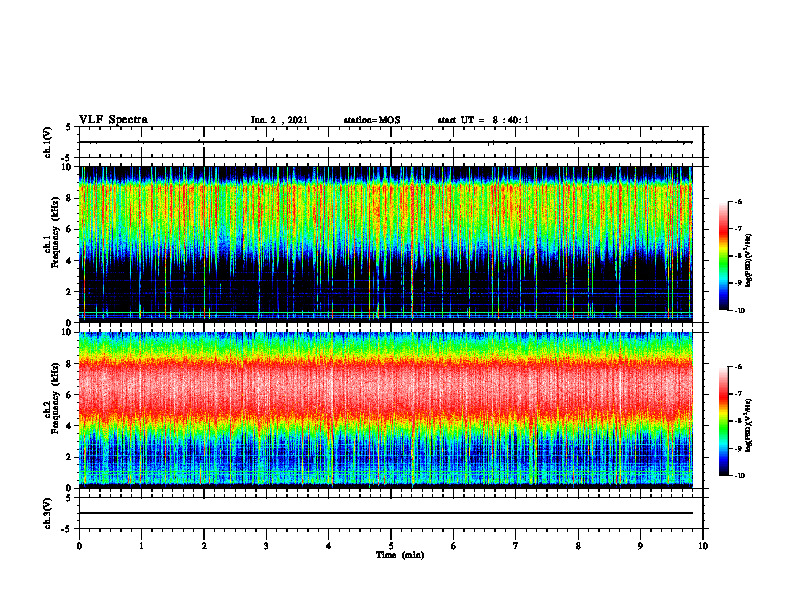792x612 pixels.
Task: Click '-7' on ch.2 color scale
Action: [738, 394]
